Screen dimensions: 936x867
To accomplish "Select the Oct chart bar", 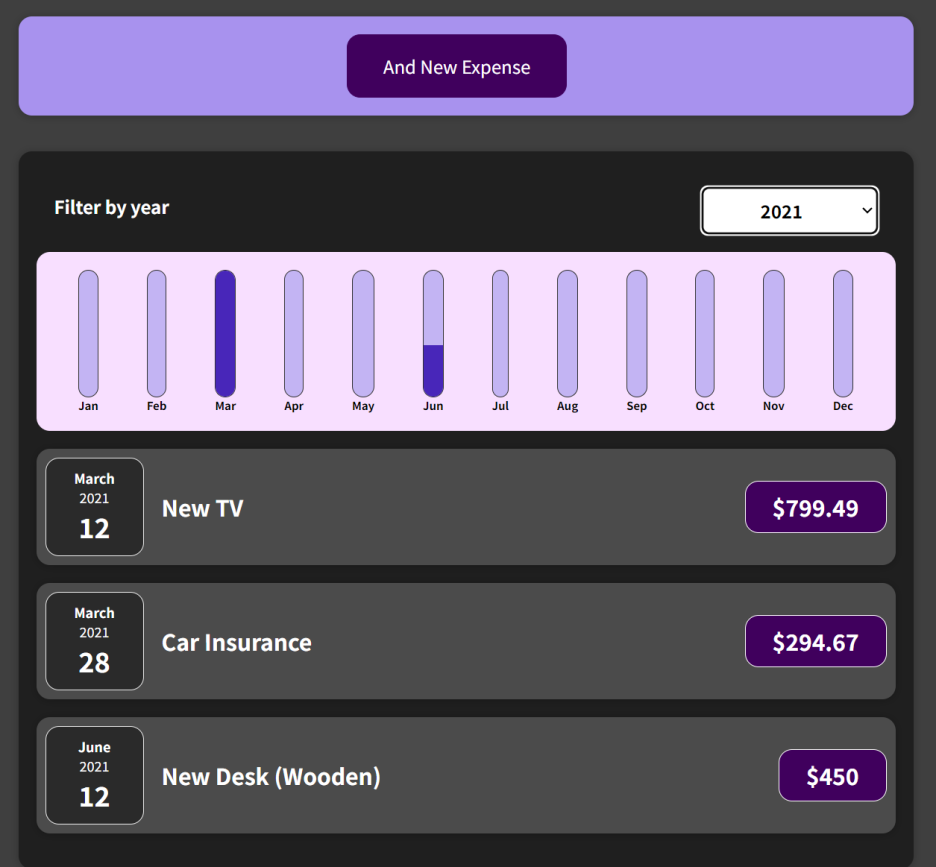I will (704, 334).
